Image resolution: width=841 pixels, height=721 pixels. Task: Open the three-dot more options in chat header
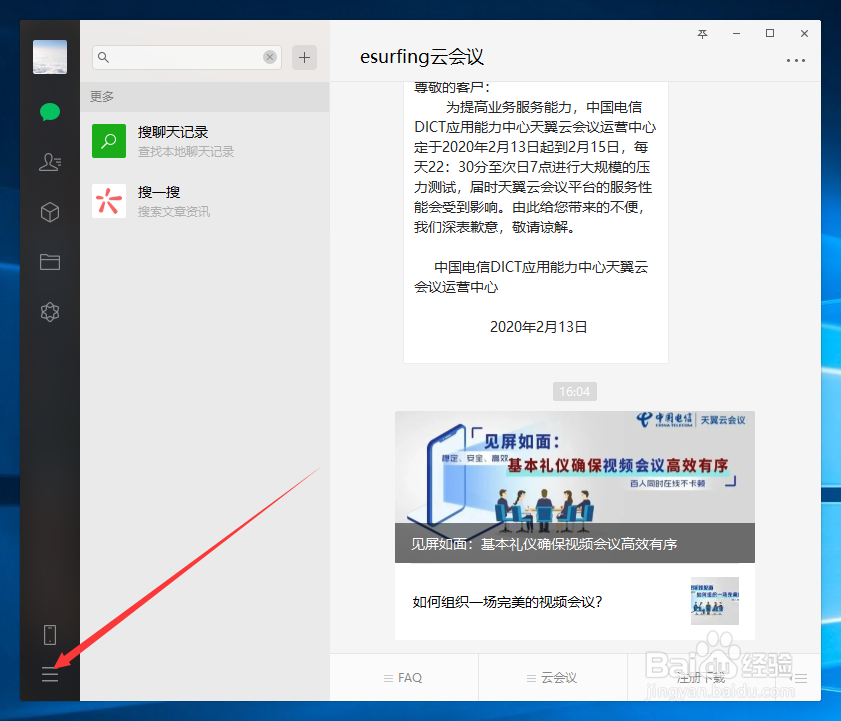pos(795,60)
